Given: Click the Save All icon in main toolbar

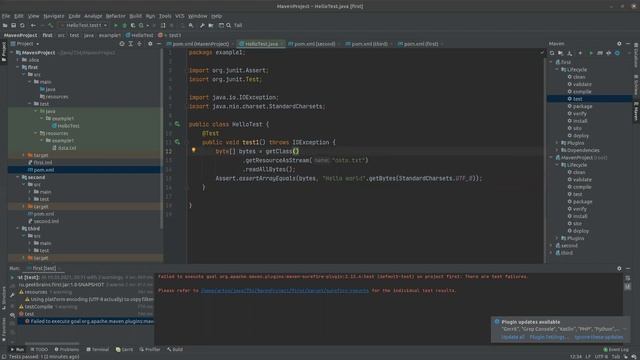Looking at the screenshot, I should 13,25.
